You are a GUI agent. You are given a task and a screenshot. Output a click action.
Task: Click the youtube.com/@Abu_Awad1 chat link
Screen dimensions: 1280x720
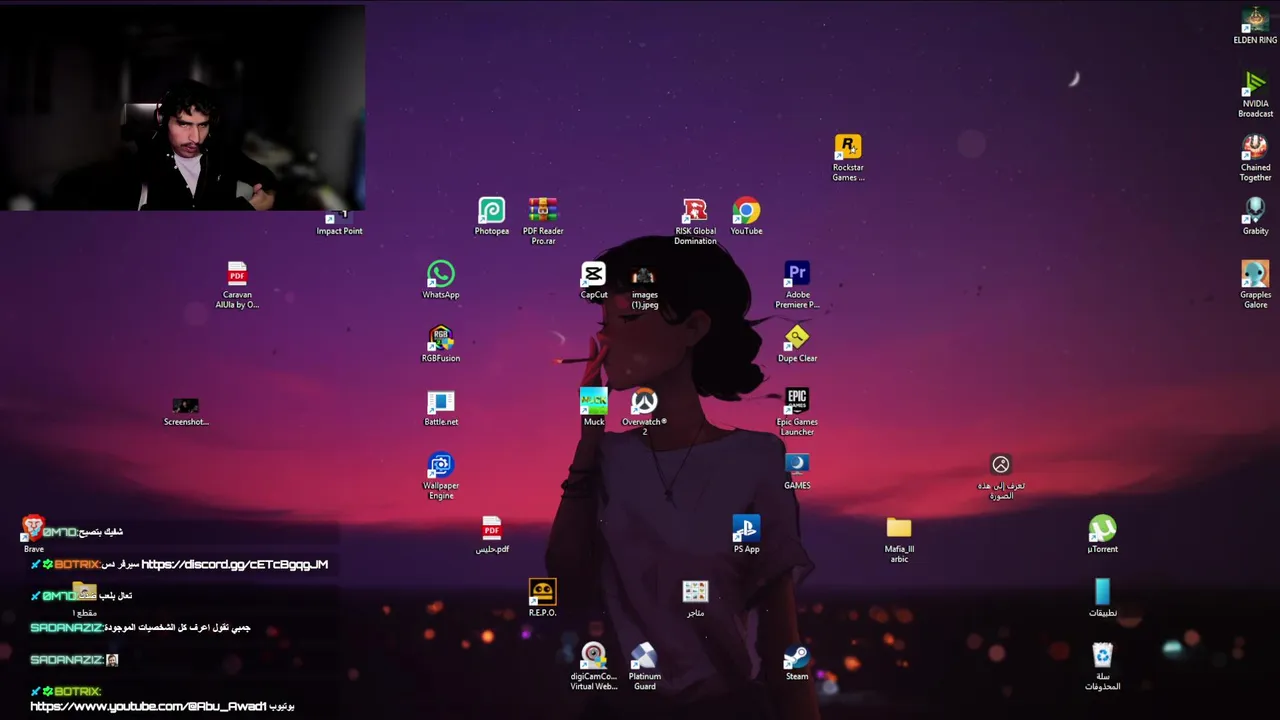148,706
